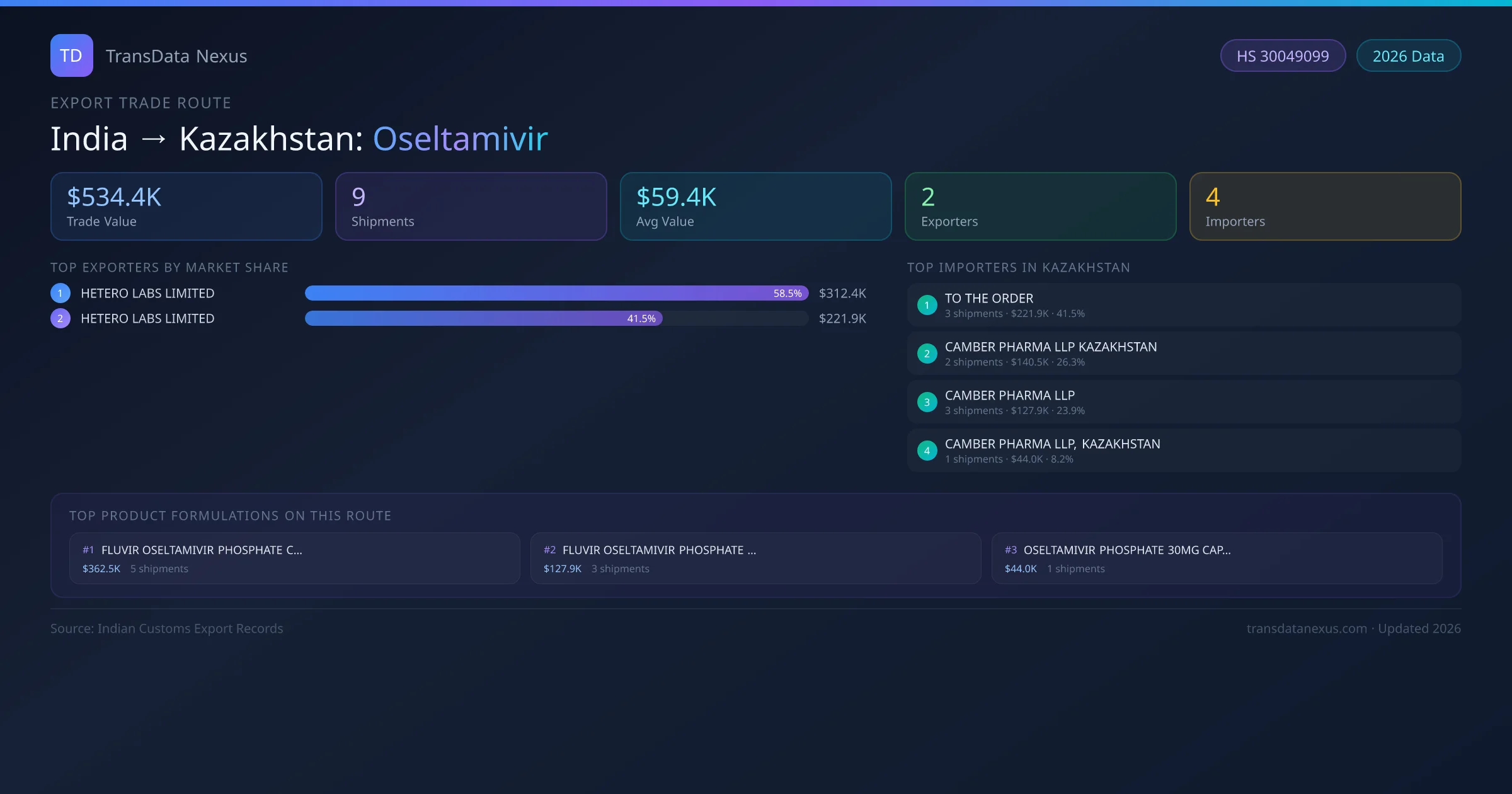The image size is (1512, 794).
Task: Open the 2 Exporters card
Action: (1040, 206)
